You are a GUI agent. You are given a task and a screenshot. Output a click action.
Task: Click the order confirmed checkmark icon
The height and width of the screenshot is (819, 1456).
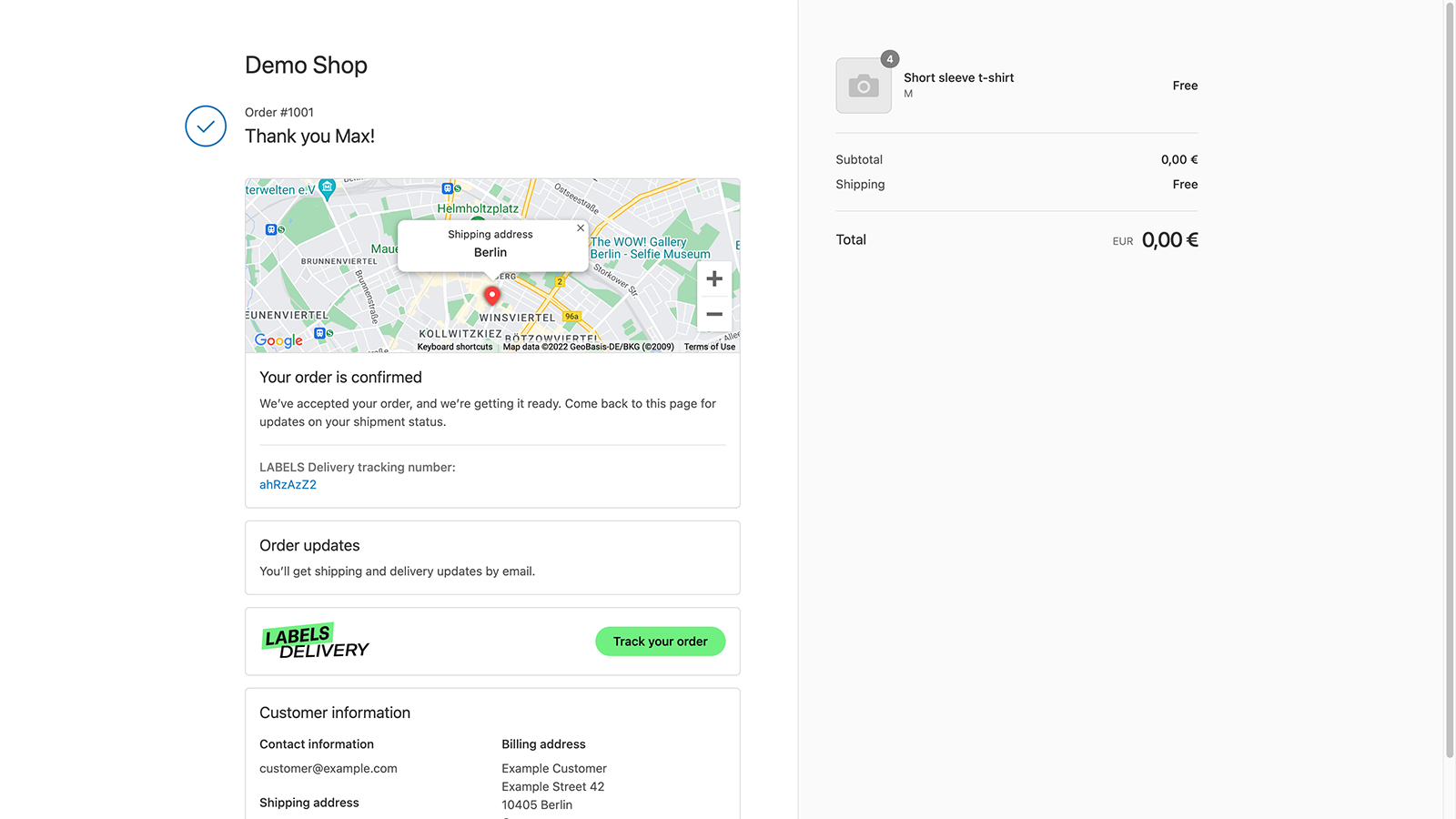tap(206, 126)
